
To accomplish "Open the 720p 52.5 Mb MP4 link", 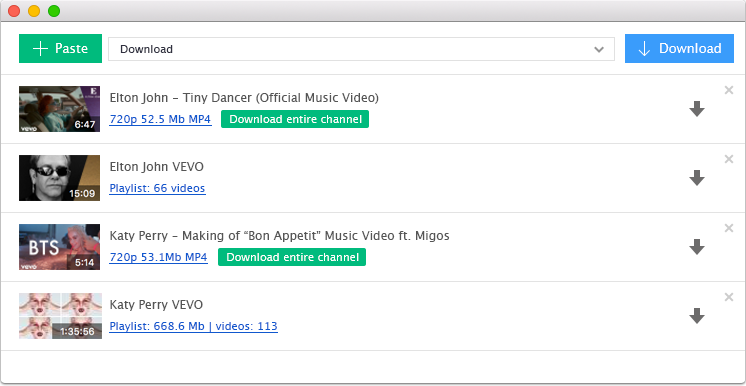I will pyautogui.click(x=160, y=119).
